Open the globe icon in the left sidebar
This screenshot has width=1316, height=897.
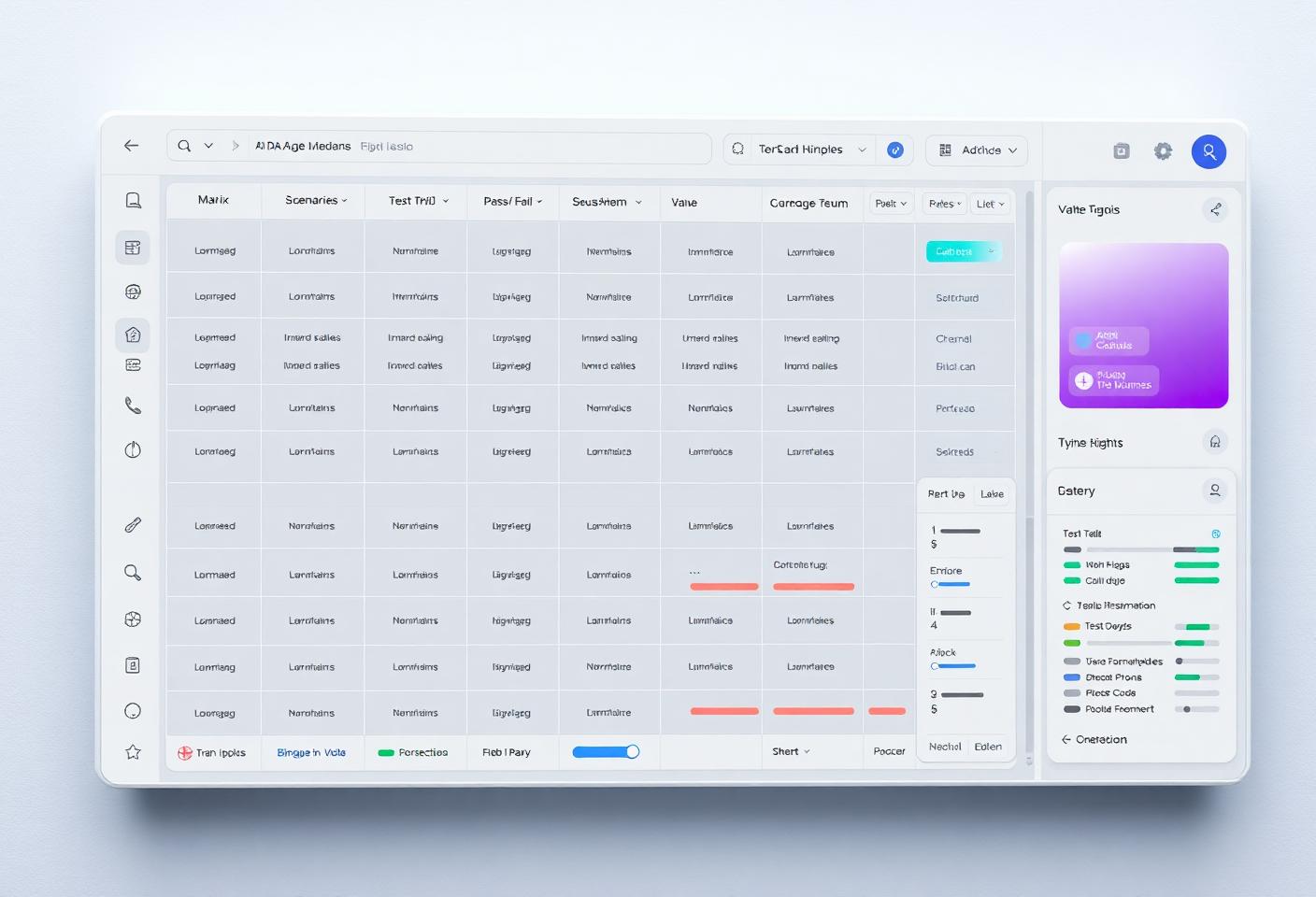[133, 292]
